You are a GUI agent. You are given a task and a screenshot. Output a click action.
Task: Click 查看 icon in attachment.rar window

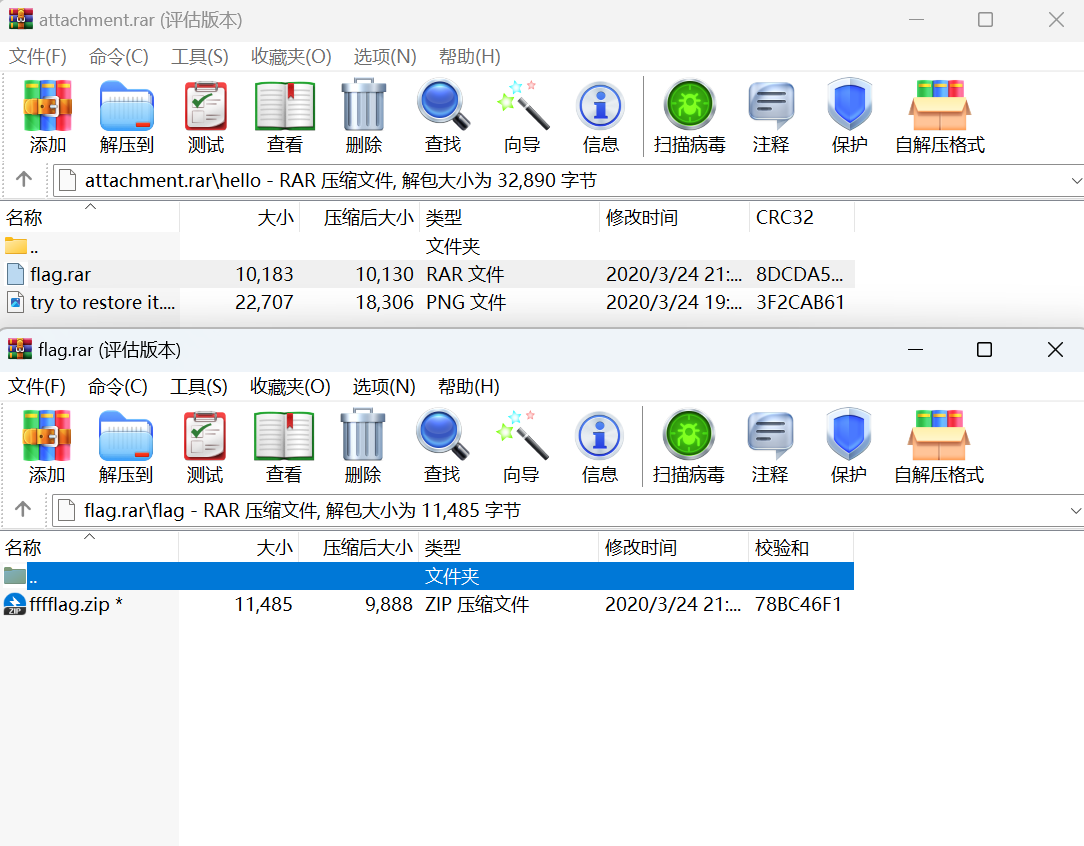pos(285,106)
